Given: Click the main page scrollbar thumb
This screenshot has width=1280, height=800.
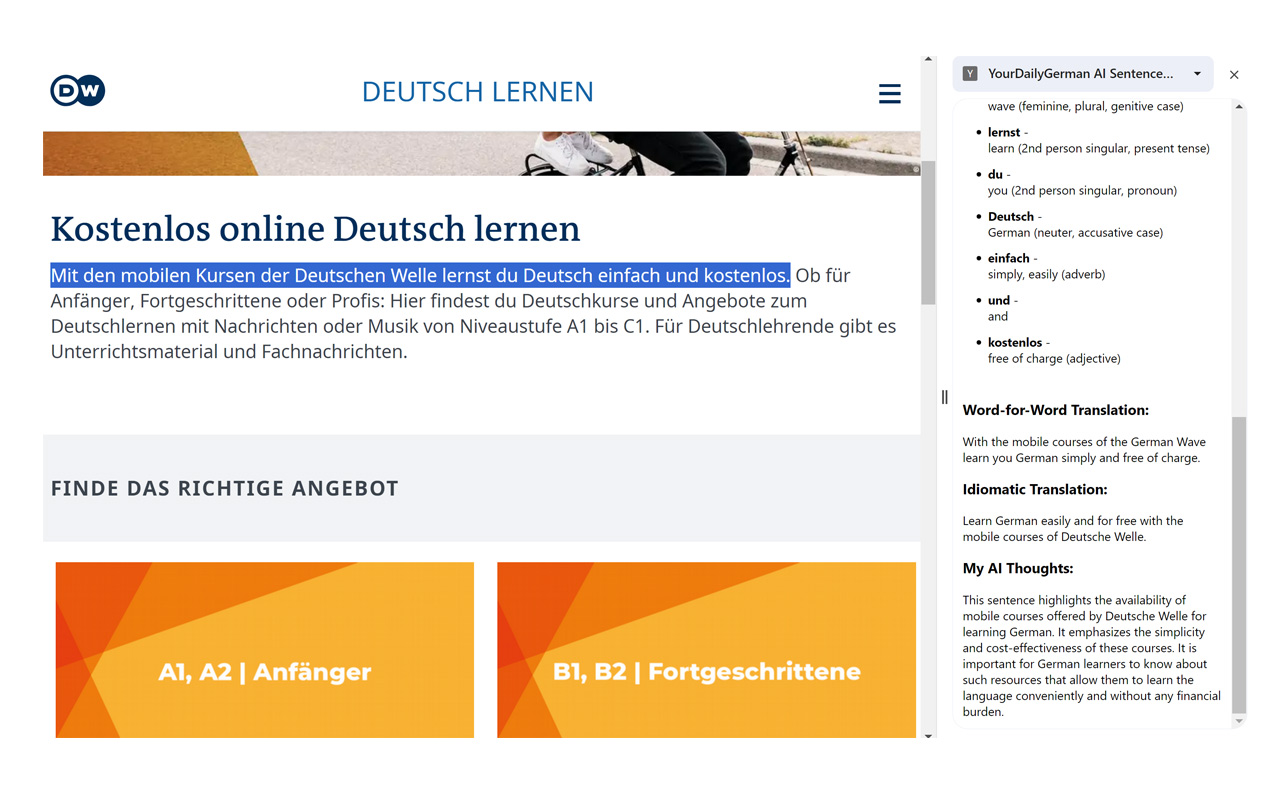Looking at the screenshot, I should (x=928, y=232).
